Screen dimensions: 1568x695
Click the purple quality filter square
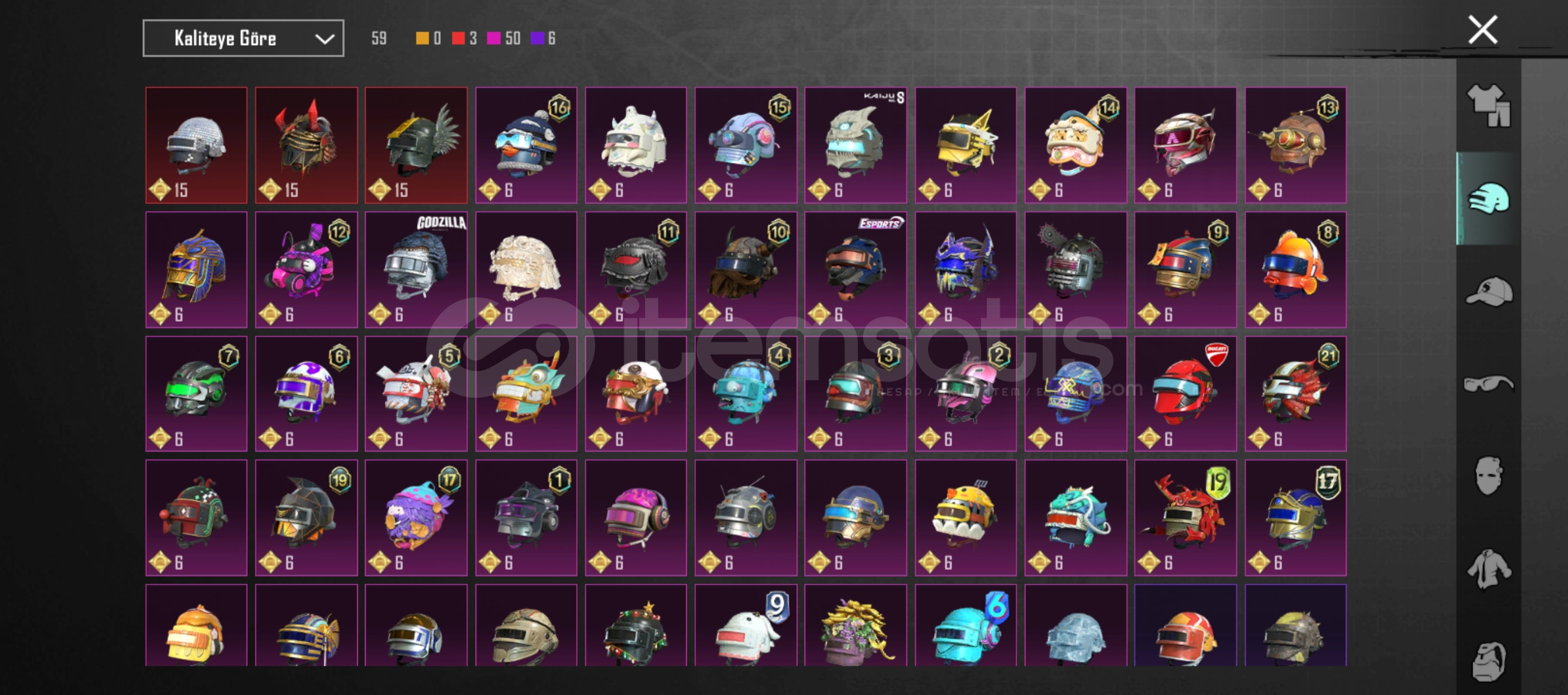pos(537,39)
